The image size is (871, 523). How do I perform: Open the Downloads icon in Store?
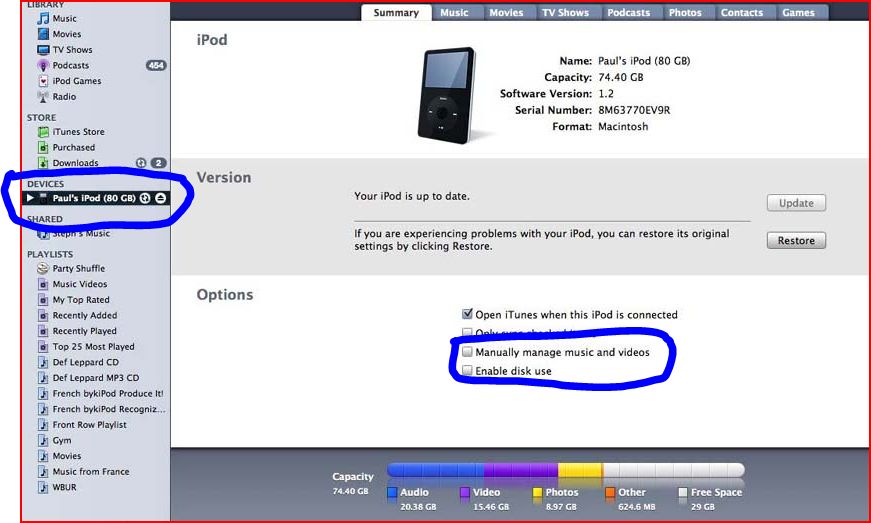[x=43, y=163]
